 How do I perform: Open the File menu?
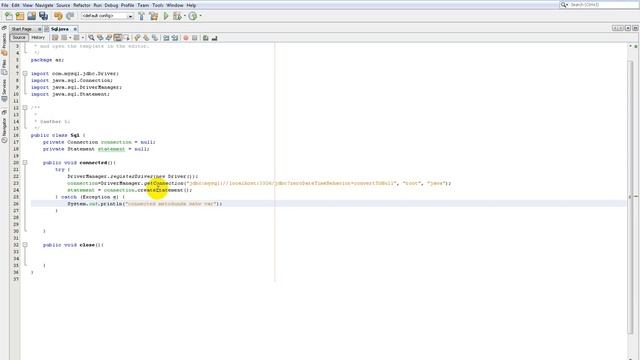(4, 5)
